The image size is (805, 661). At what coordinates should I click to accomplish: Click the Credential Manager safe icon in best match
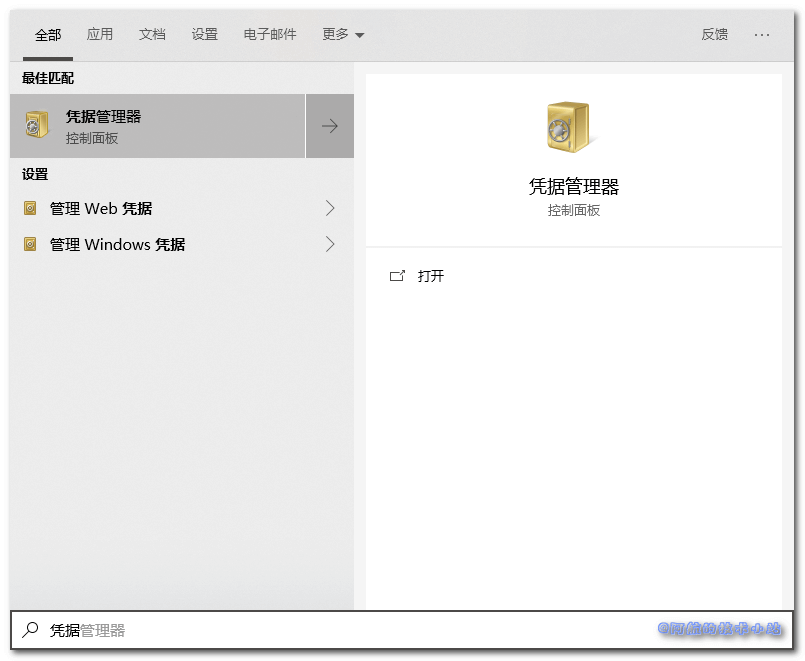(x=37, y=125)
